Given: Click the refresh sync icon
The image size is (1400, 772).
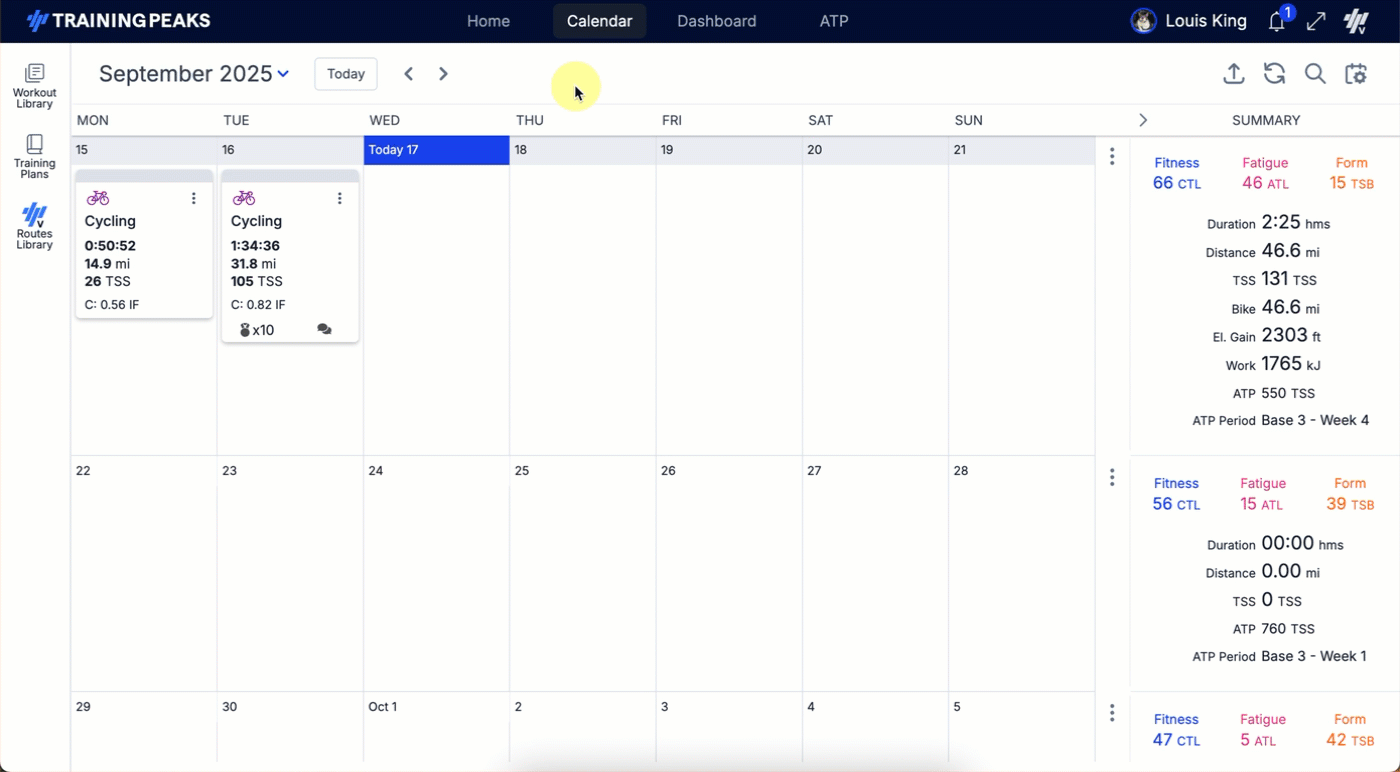Looking at the screenshot, I should pyautogui.click(x=1274, y=74).
